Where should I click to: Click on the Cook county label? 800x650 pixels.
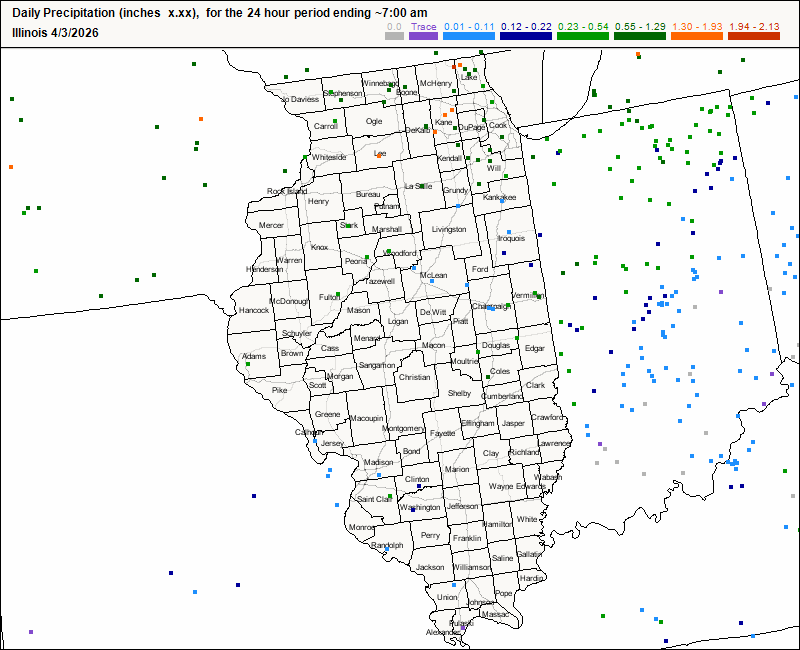(498, 125)
